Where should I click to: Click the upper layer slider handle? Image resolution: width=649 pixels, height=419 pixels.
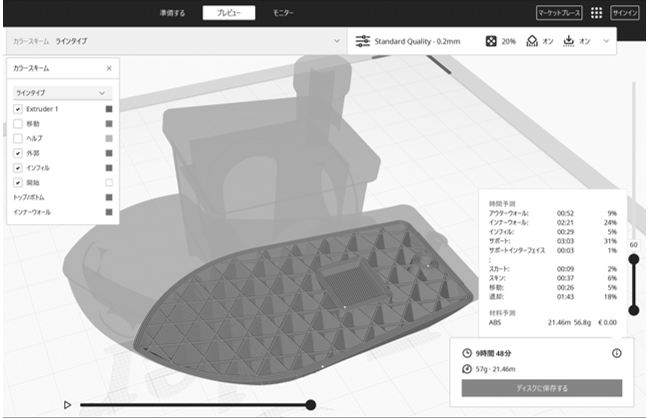(633, 260)
